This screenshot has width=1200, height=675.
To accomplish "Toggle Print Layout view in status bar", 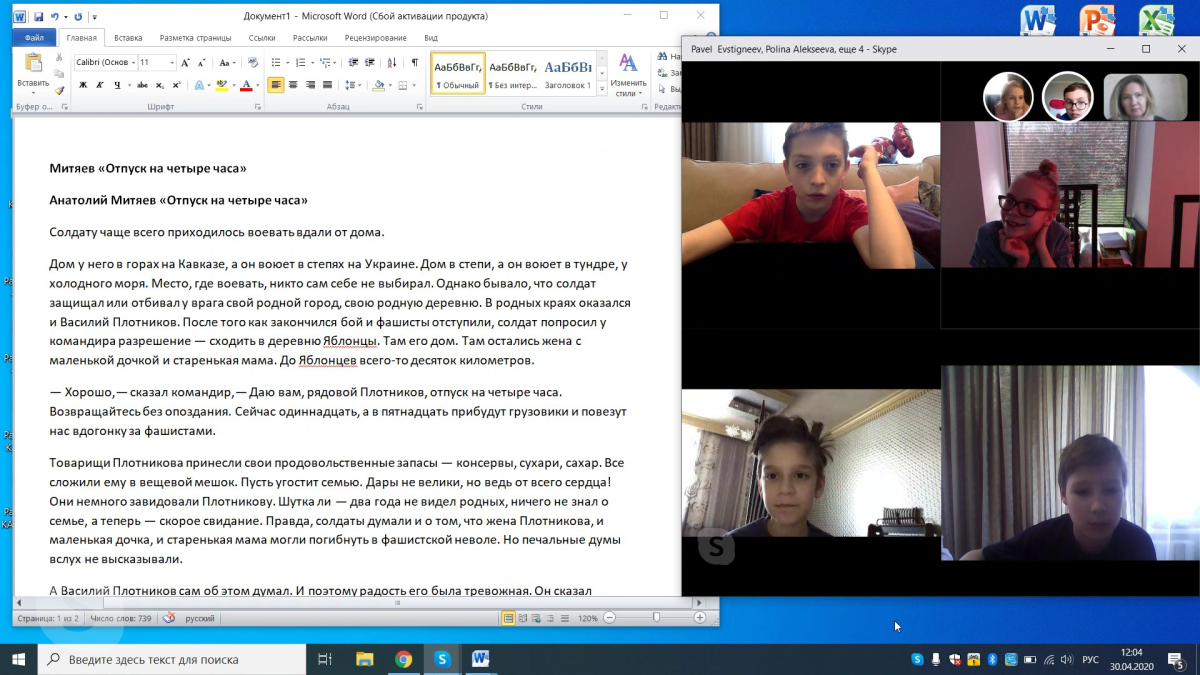I will click(x=509, y=618).
